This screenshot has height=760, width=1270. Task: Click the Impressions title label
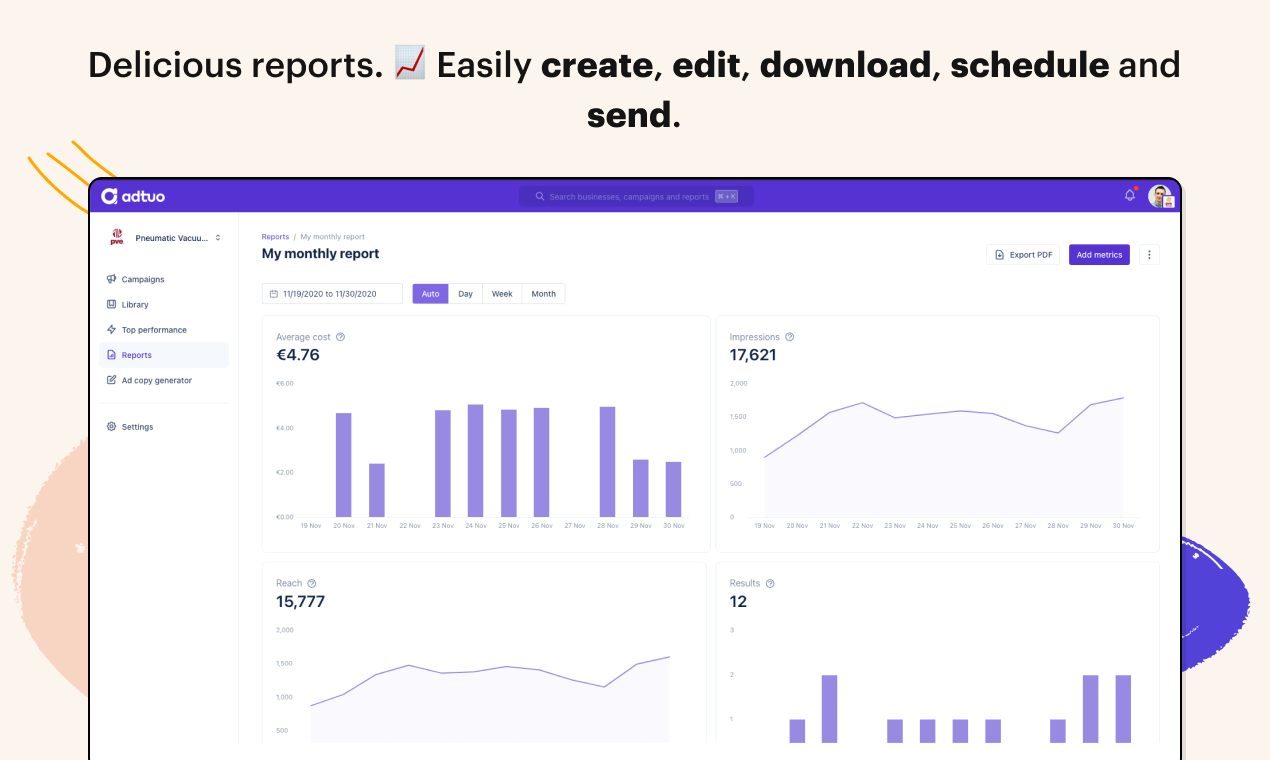755,337
